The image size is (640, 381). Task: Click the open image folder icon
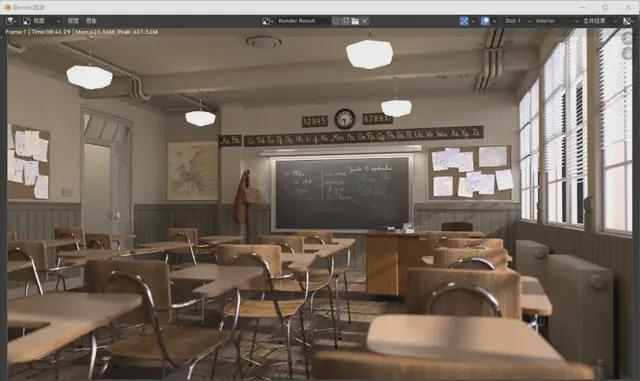(355, 21)
